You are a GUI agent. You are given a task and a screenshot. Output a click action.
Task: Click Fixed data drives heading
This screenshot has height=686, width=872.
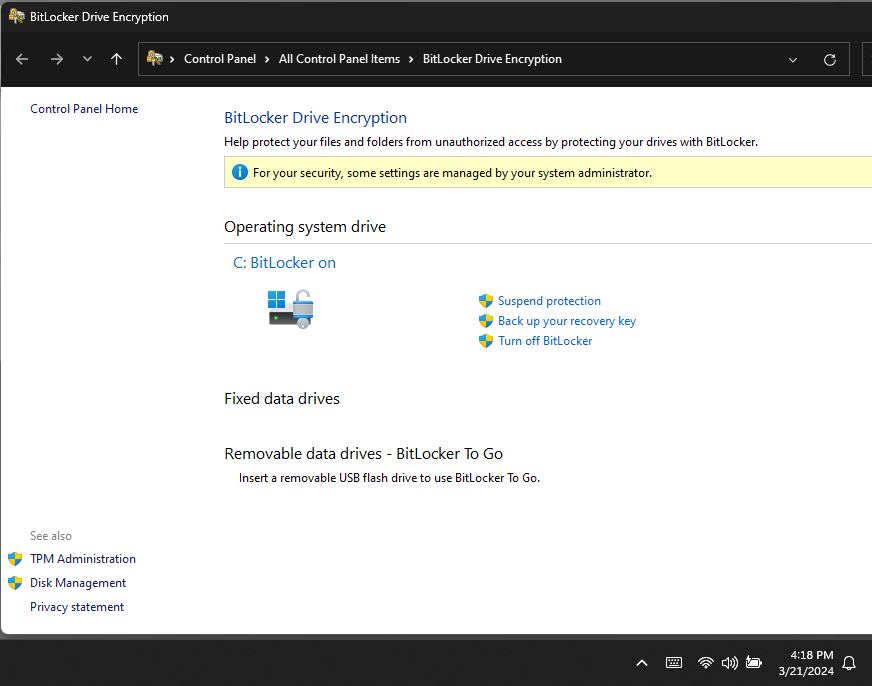tap(281, 399)
